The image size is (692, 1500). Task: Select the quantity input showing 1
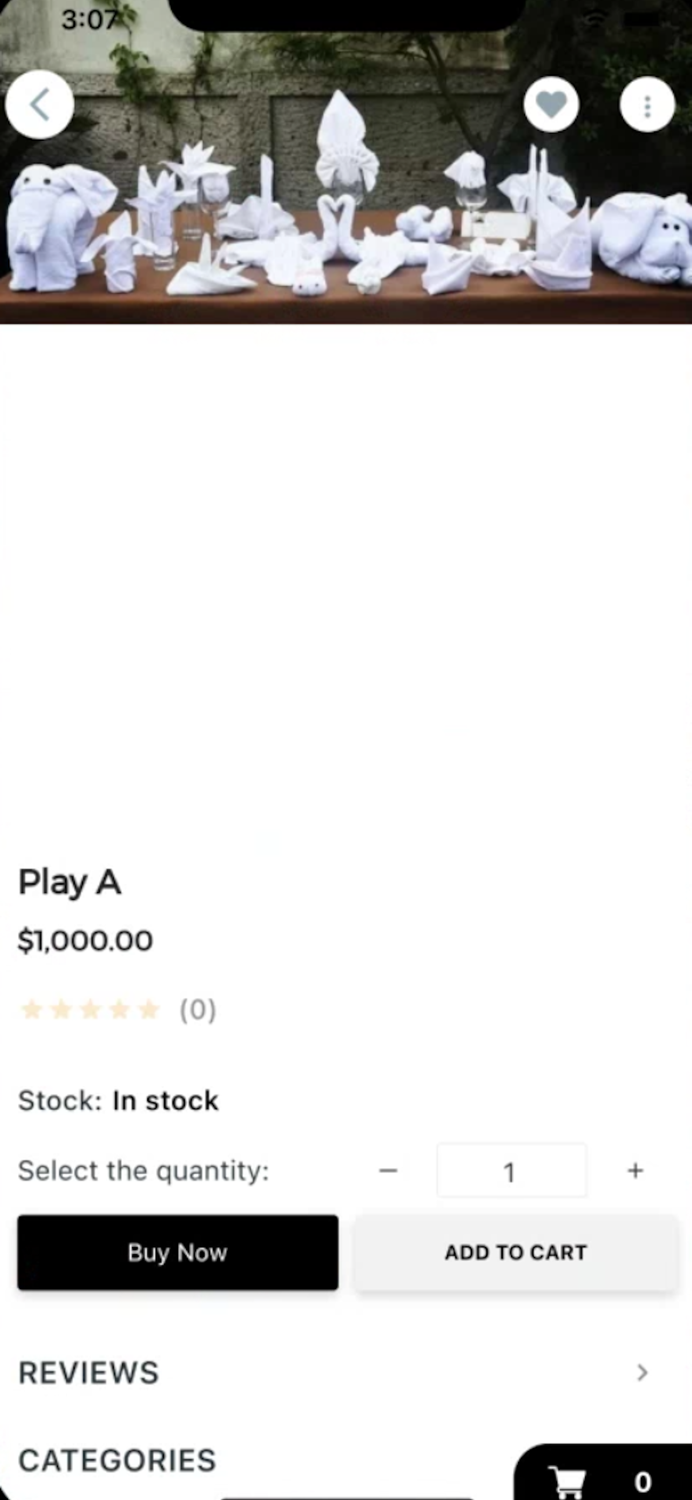(x=510, y=1170)
